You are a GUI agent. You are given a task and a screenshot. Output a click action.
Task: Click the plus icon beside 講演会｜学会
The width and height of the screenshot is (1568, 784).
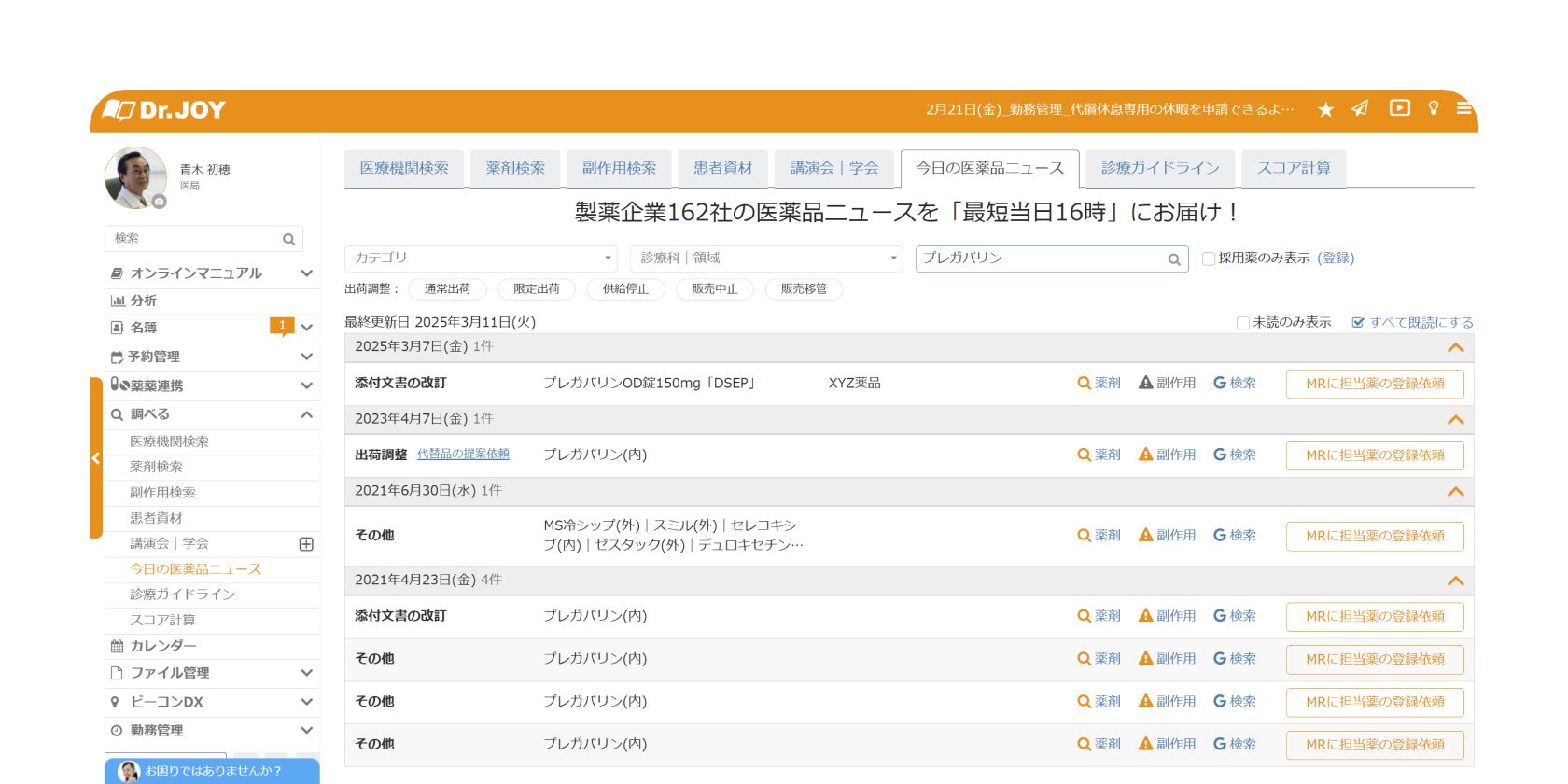point(306,544)
